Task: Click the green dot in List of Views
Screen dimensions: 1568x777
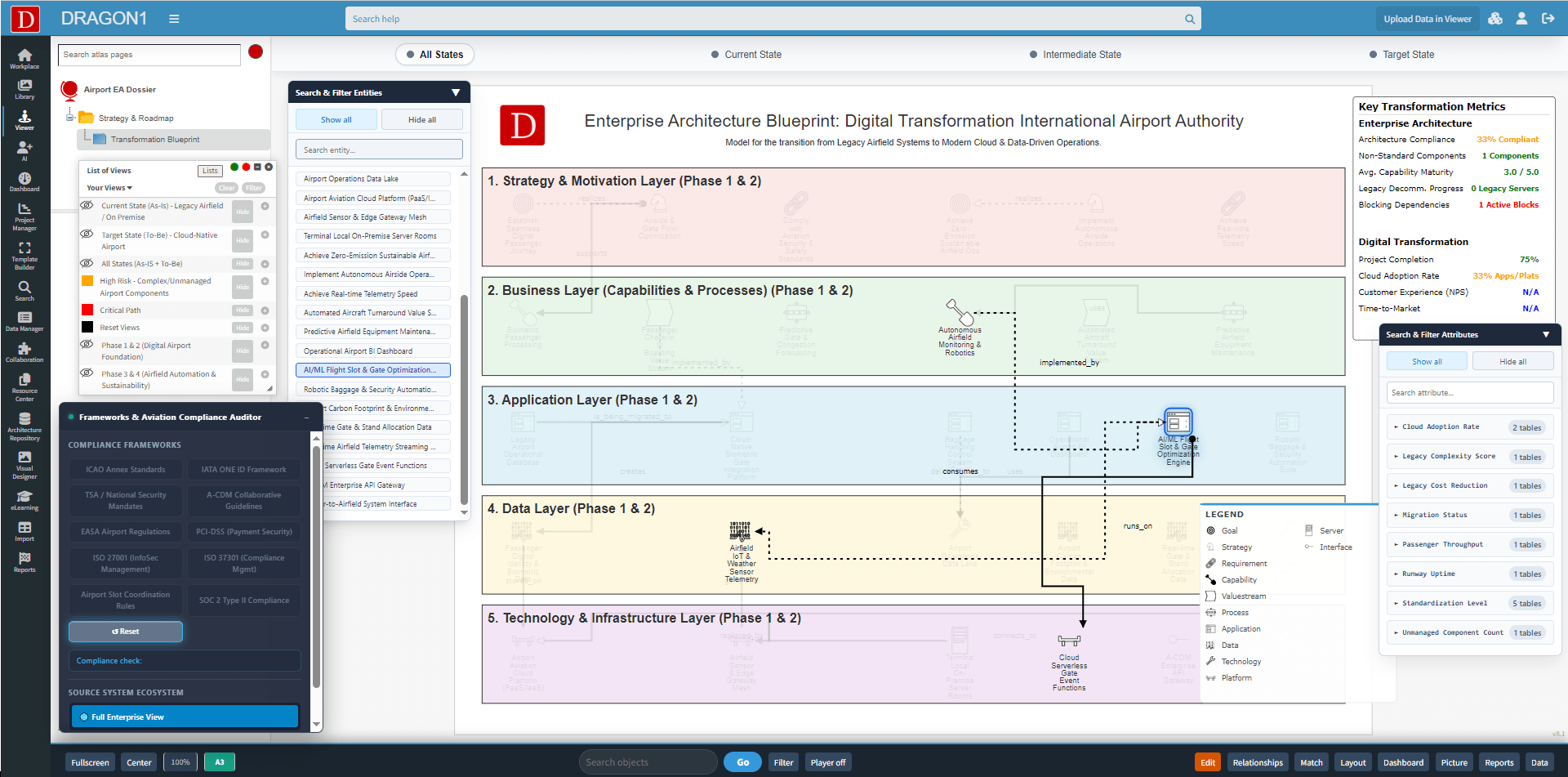Action: click(234, 167)
